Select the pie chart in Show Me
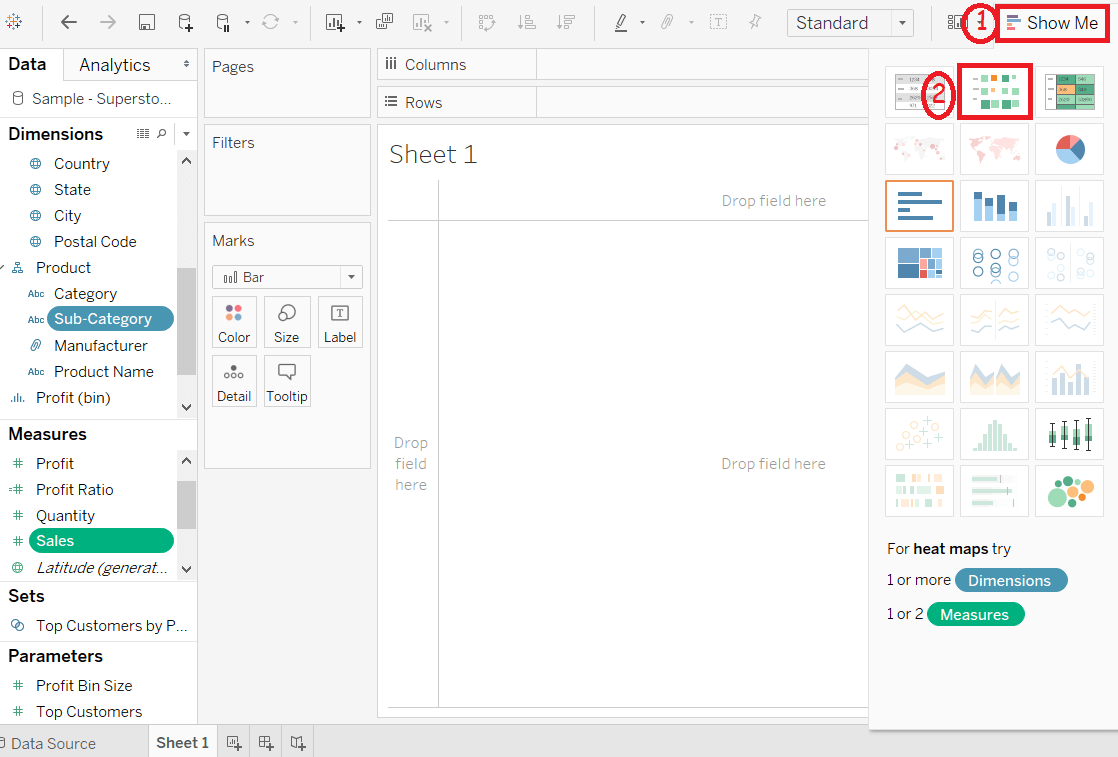1118x757 pixels. 1069,149
